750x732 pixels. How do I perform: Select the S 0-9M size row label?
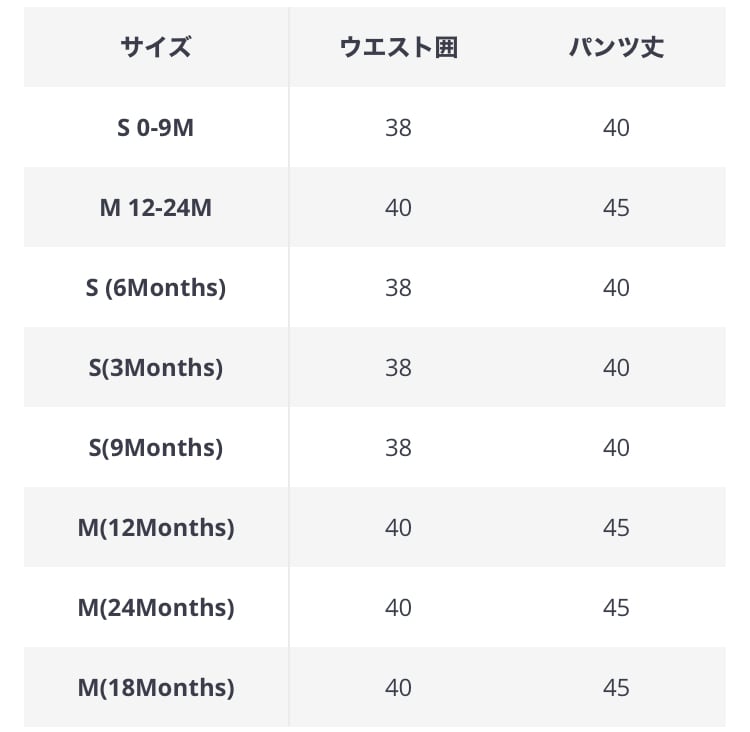tap(155, 128)
